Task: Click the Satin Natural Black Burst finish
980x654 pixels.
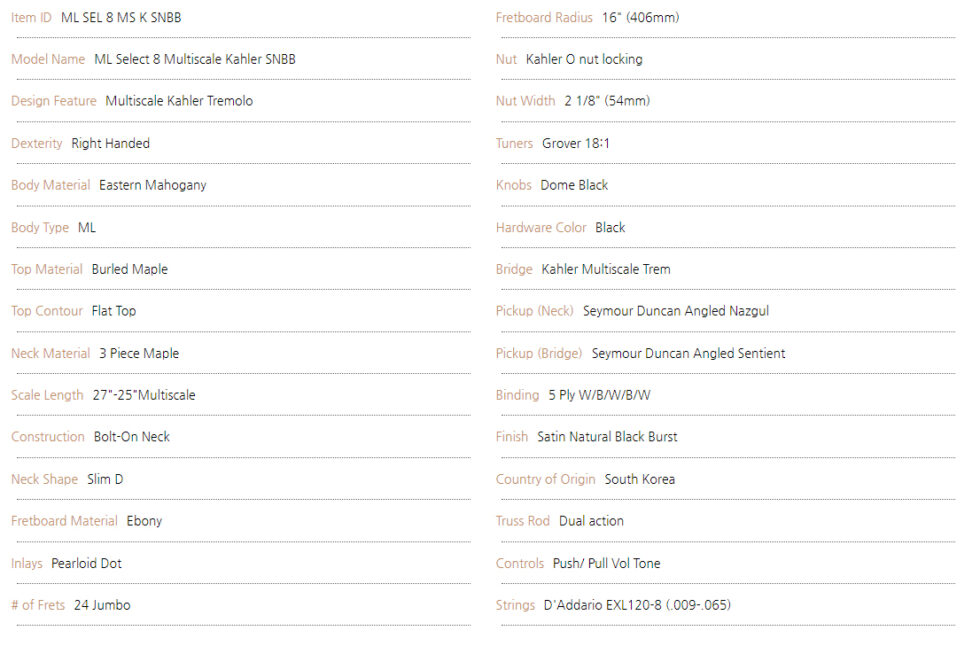Action: pyautogui.click(x=607, y=437)
